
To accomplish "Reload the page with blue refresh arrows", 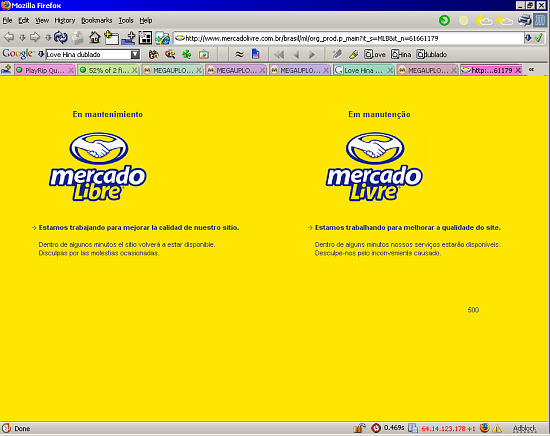I will 61,37.
